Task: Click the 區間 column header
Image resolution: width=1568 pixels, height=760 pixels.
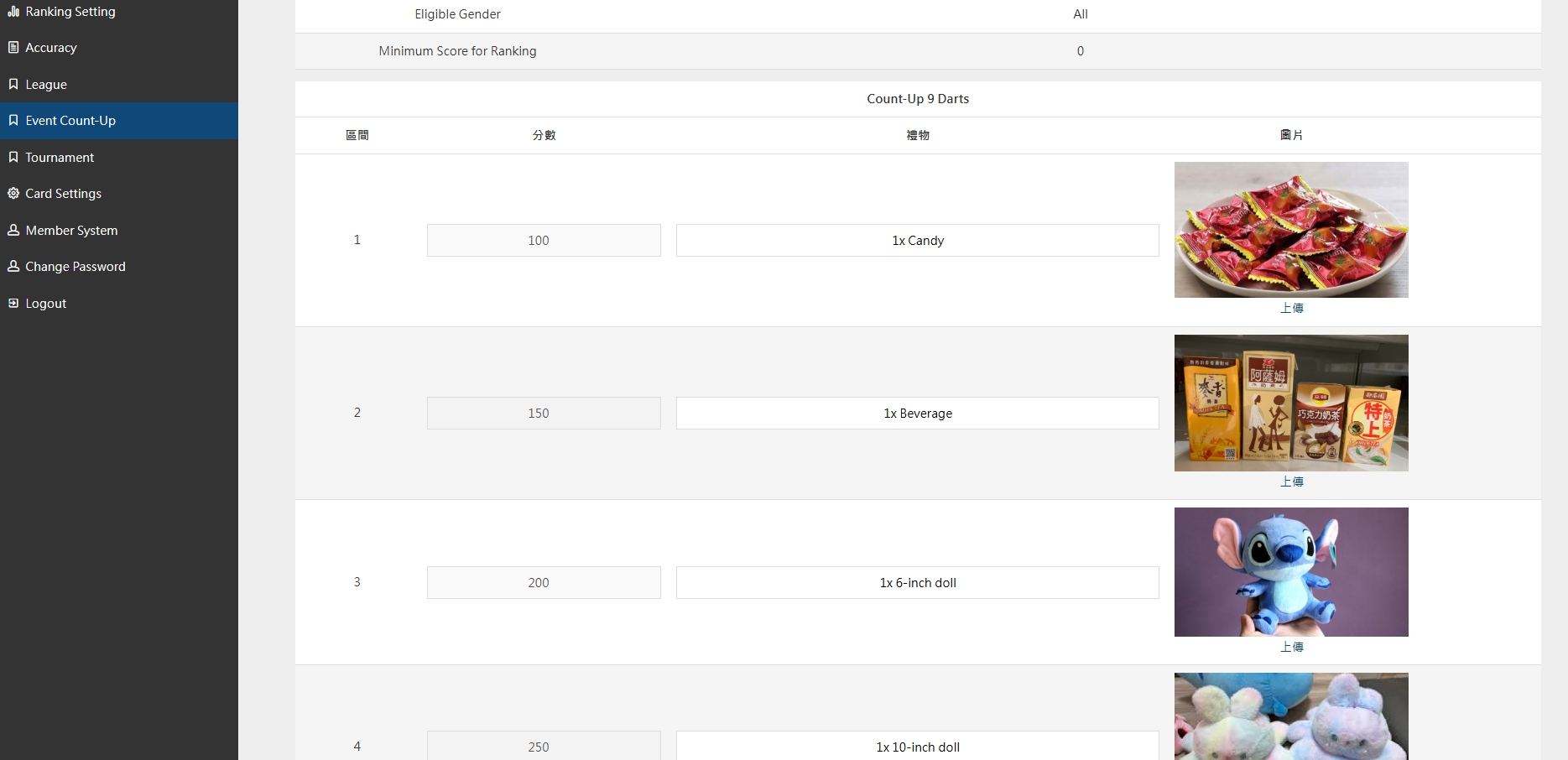Action: click(357, 135)
